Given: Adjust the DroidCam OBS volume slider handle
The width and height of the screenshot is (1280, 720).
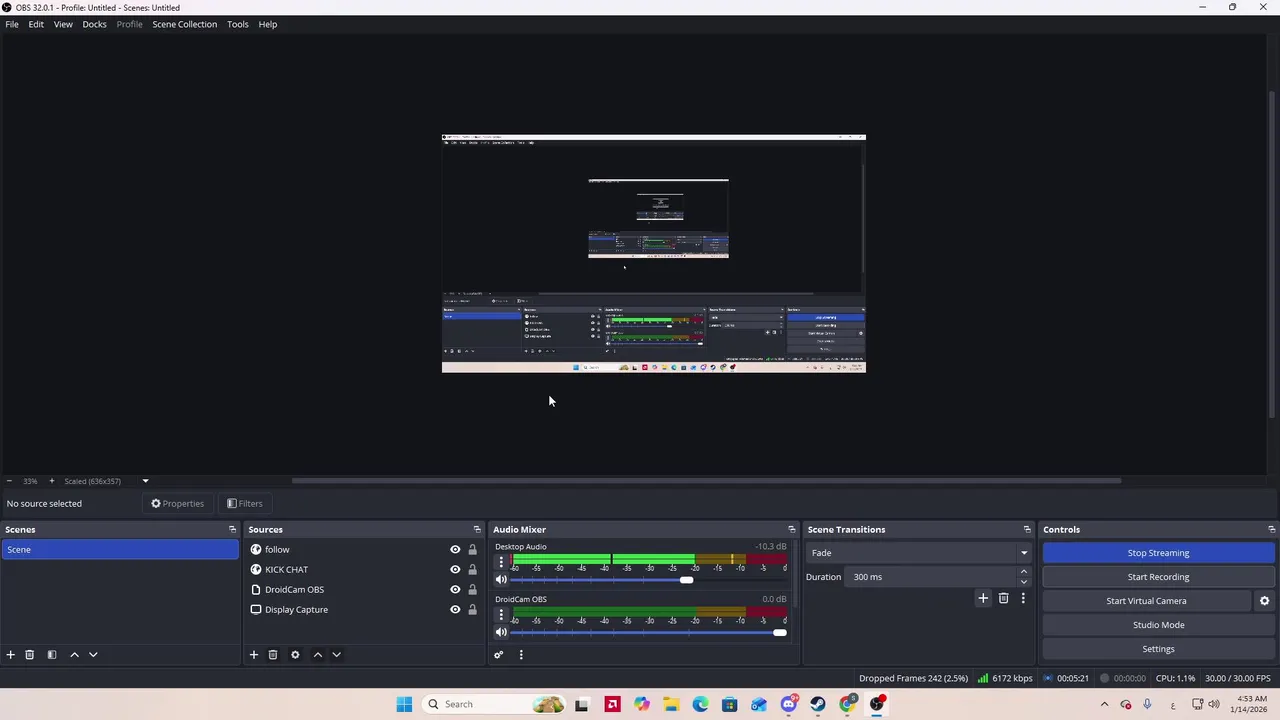Looking at the screenshot, I should click(x=779, y=632).
